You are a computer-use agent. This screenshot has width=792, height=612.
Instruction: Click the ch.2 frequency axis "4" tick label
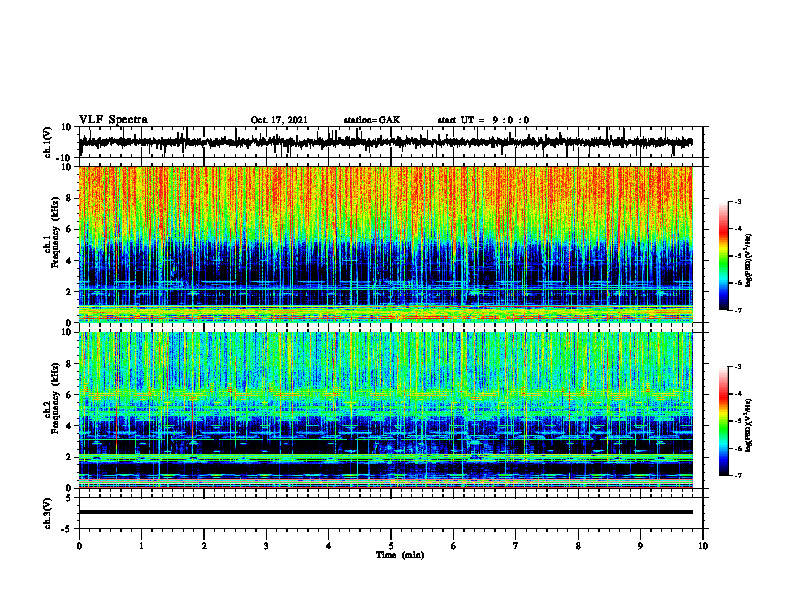[69, 426]
